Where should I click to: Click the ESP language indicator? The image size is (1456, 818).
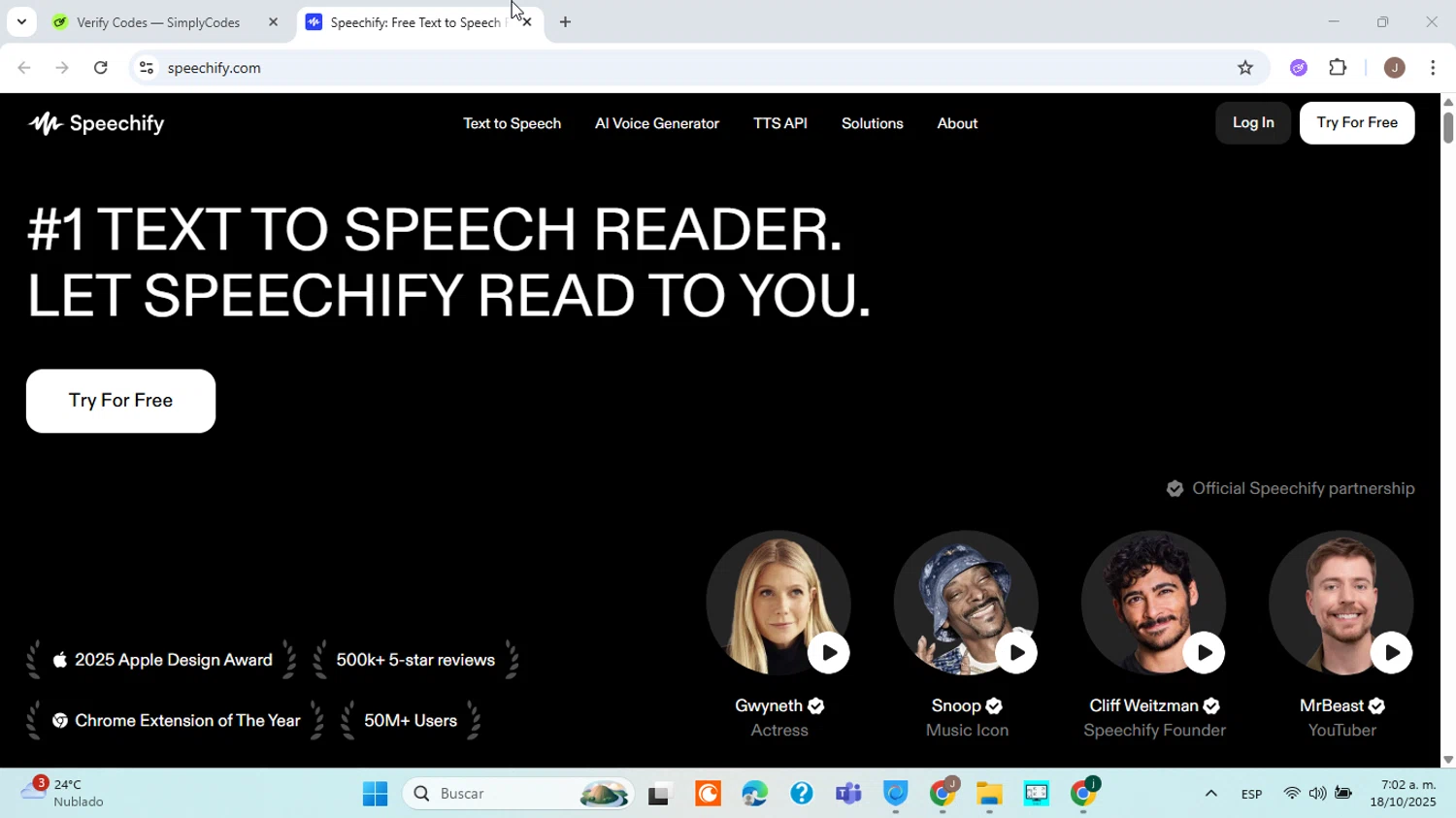(1251, 794)
